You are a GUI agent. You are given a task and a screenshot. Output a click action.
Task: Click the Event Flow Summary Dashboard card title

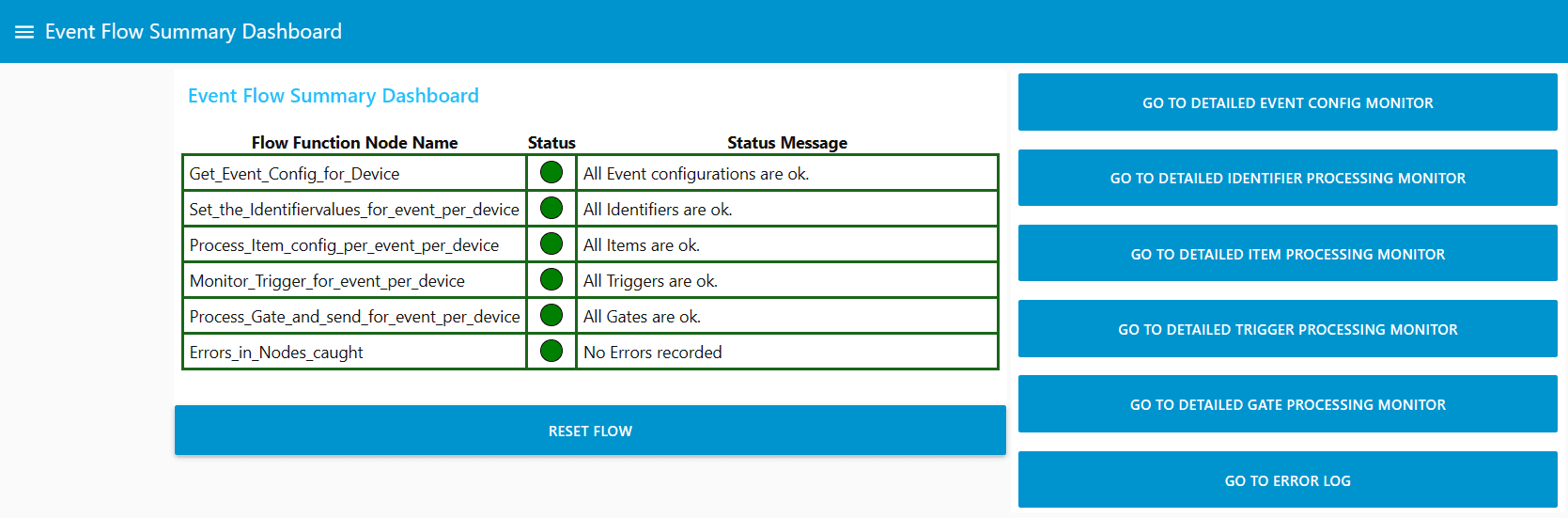click(334, 96)
